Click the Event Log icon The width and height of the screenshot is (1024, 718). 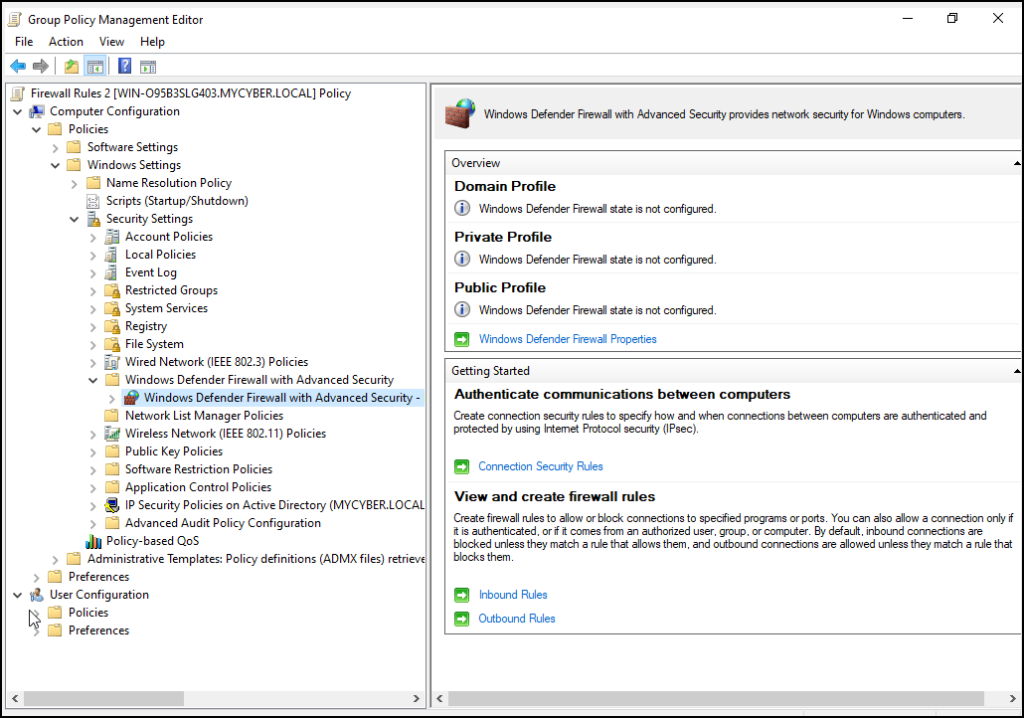(x=112, y=272)
